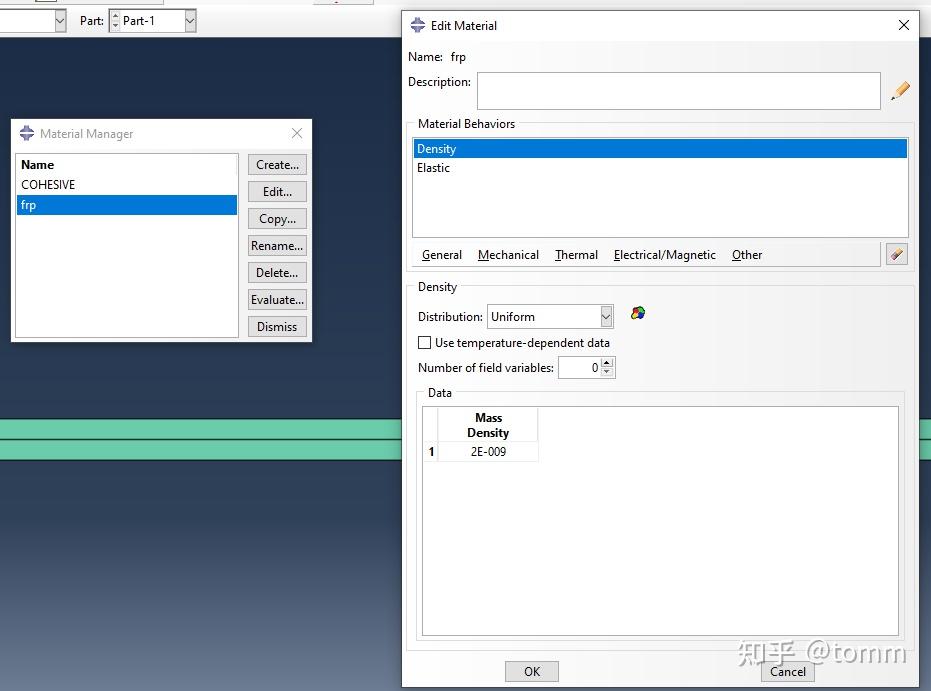Click the up arrow on field variables stepper
This screenshot has width=931, height=691.
pos(607,363)
